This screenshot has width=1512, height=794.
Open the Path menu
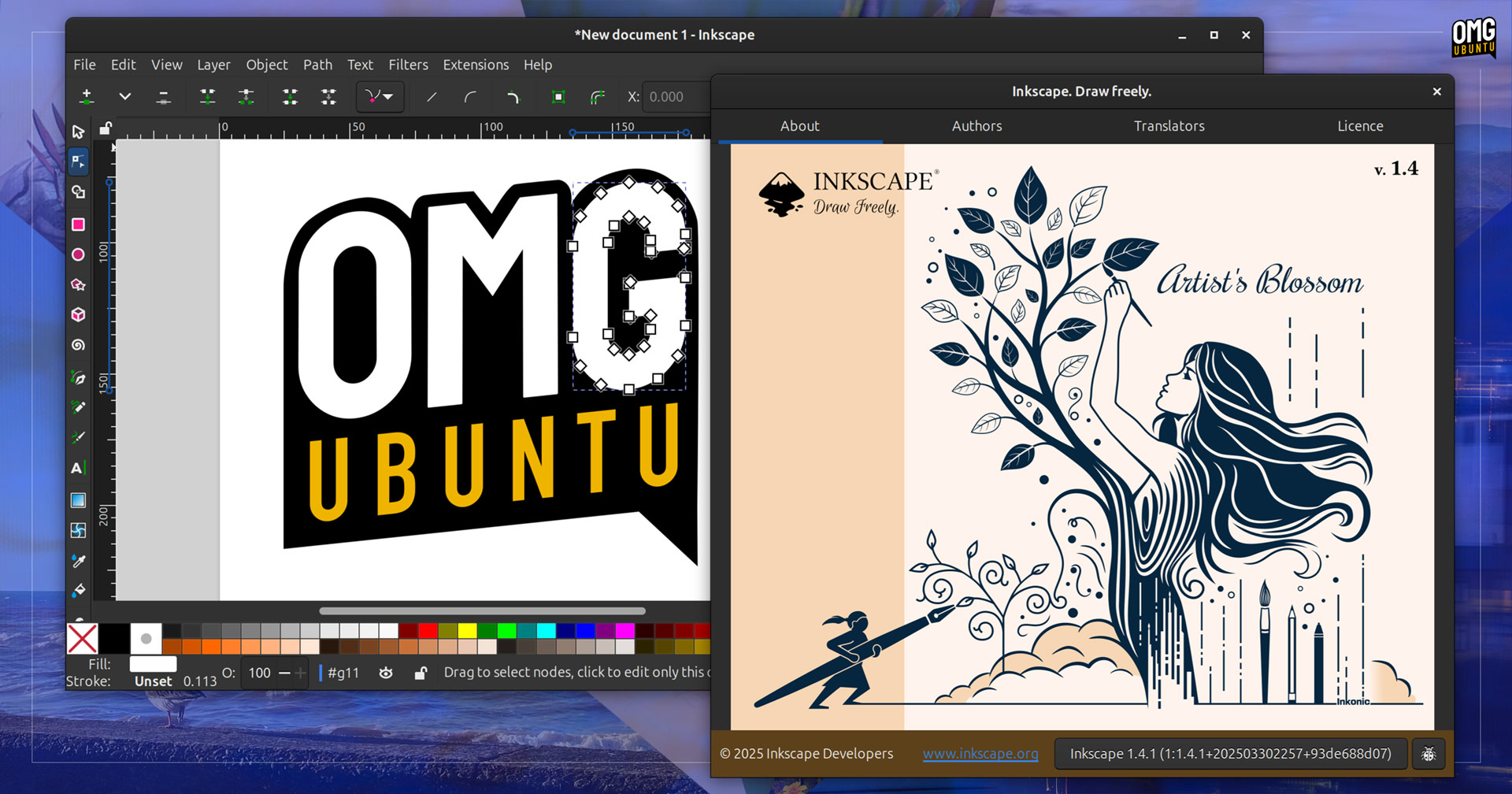(x=317, y=65)
